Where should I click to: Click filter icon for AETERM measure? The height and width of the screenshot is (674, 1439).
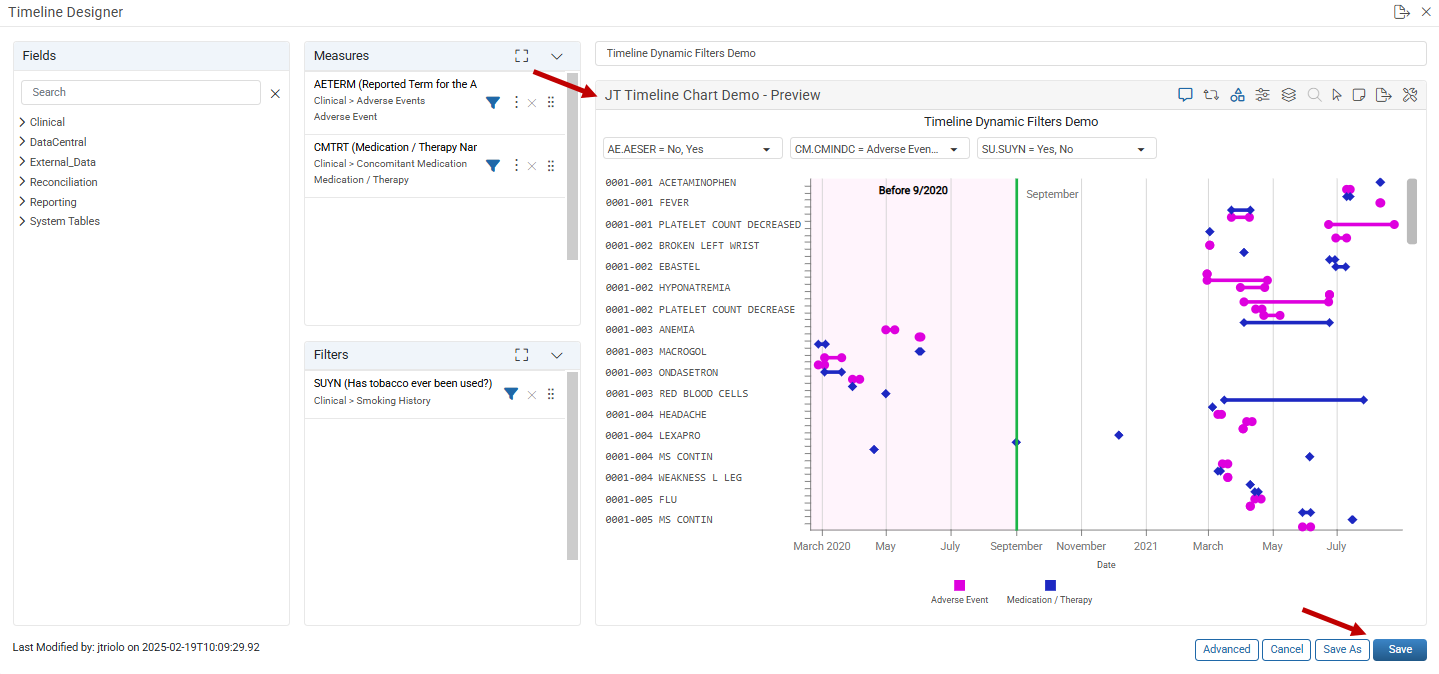pos(493,102)
